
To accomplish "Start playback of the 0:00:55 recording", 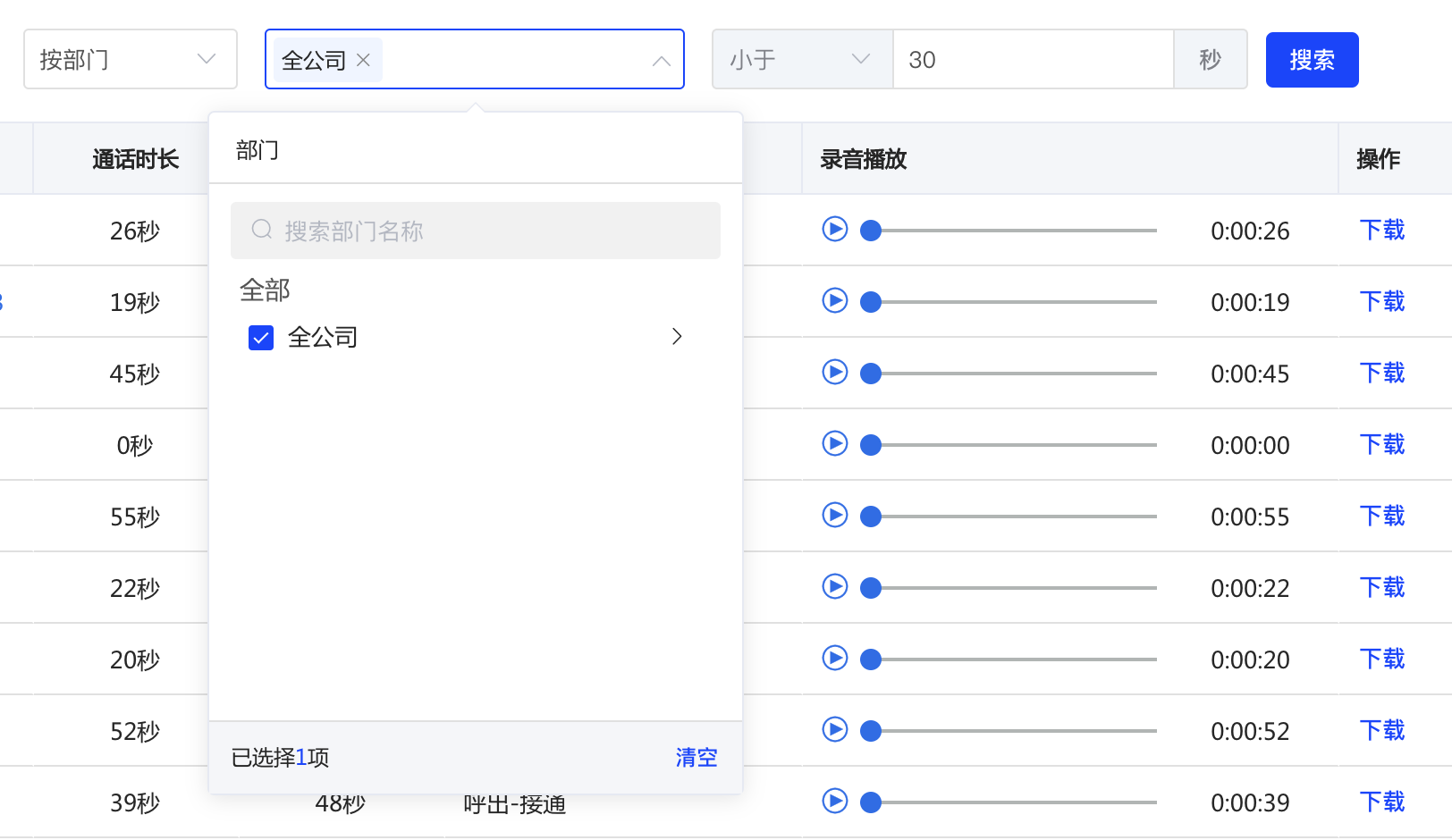I will pyautogui.click(x=834, y=516).
